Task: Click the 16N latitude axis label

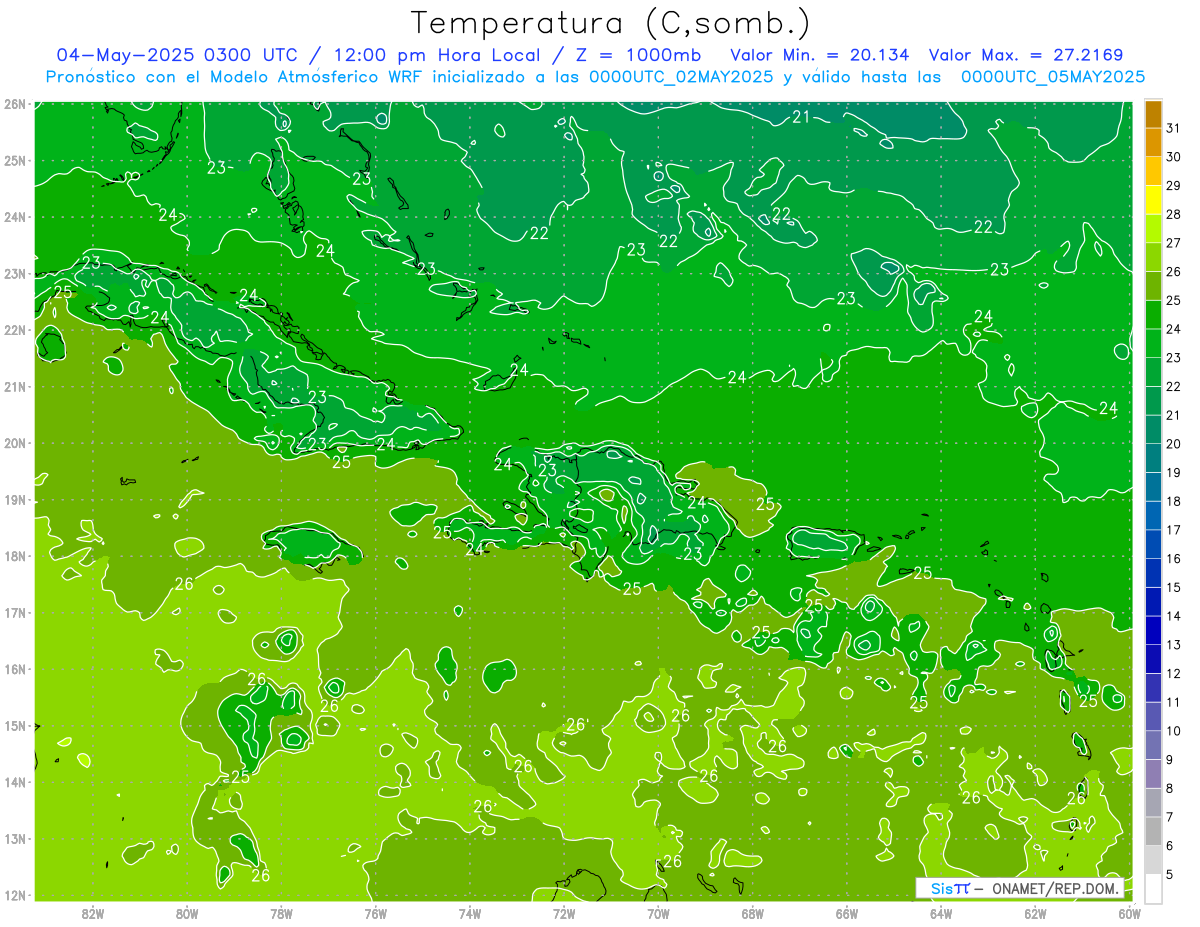Action: click(x=14, y=669)
